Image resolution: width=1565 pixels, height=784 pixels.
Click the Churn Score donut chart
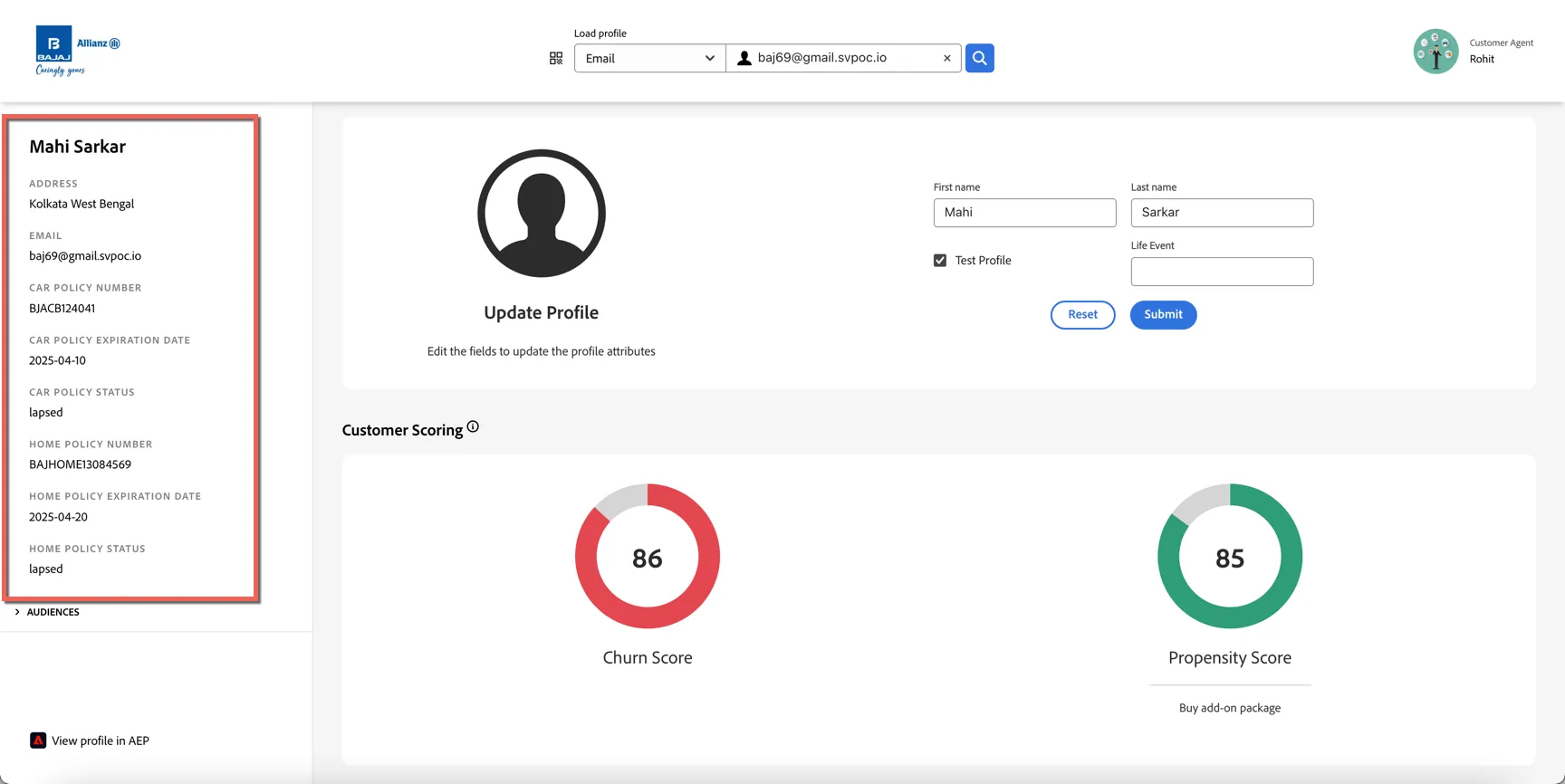648,556
